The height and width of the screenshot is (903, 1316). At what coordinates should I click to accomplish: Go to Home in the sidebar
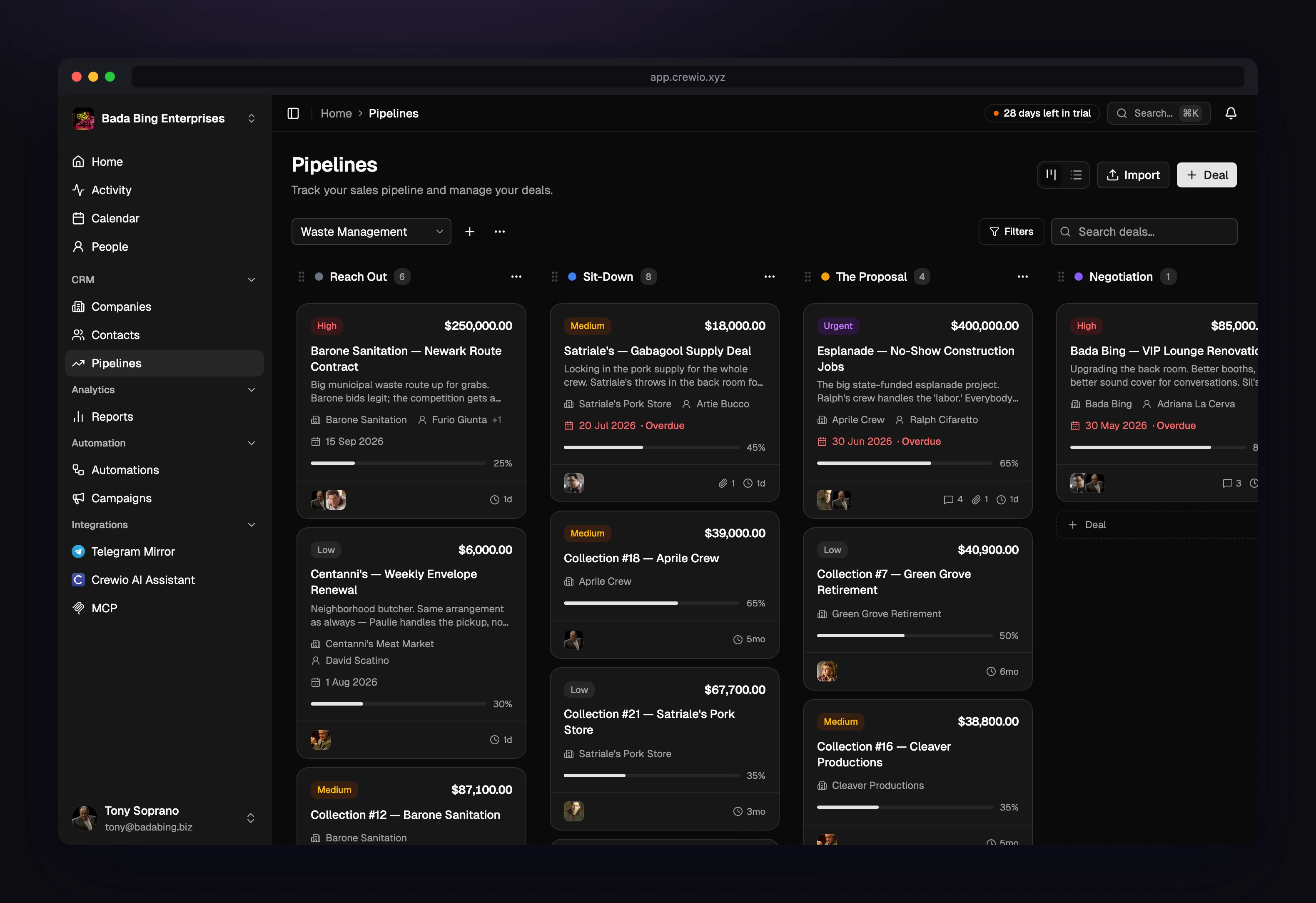point(164,162)
